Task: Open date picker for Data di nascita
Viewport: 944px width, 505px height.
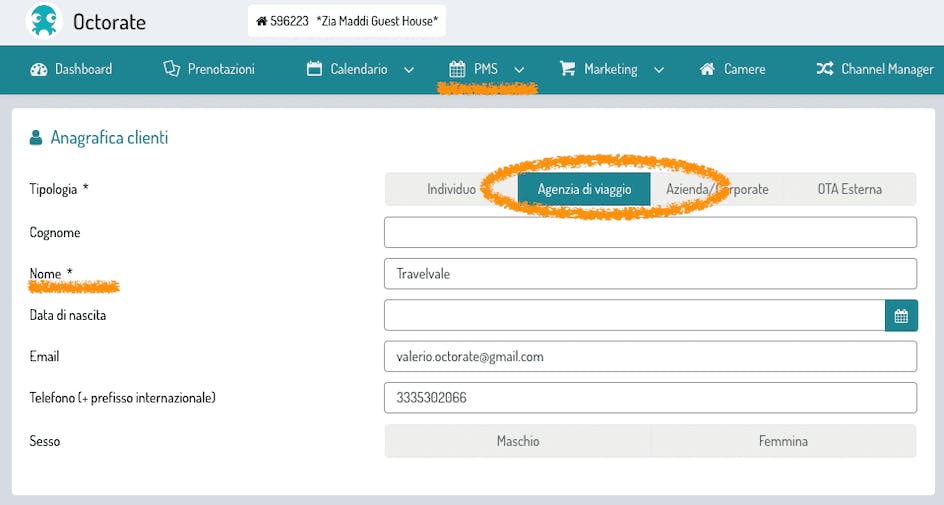Action: pos(901,315)
